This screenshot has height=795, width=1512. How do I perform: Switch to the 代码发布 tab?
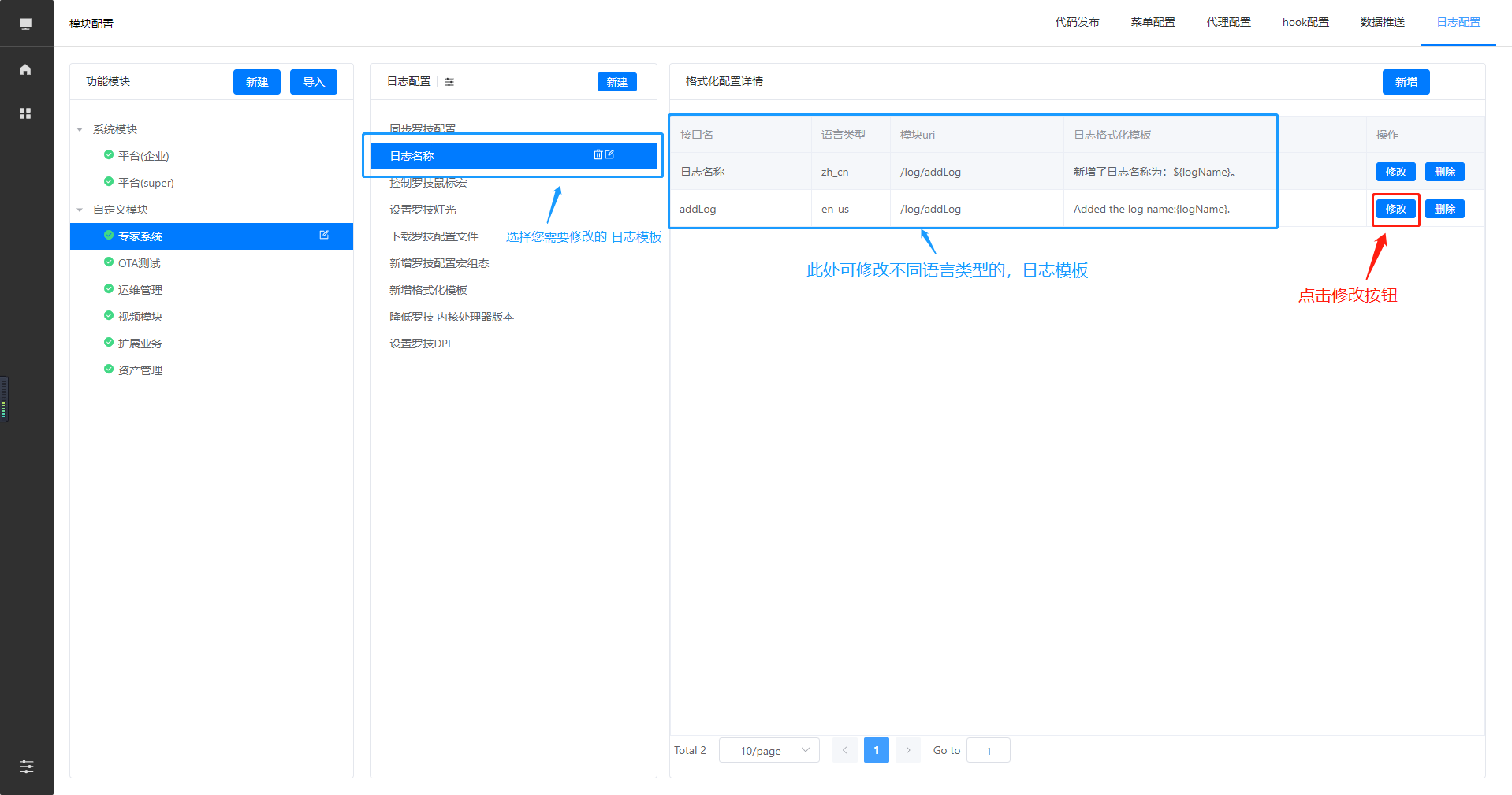click(x=1077, y=23)
